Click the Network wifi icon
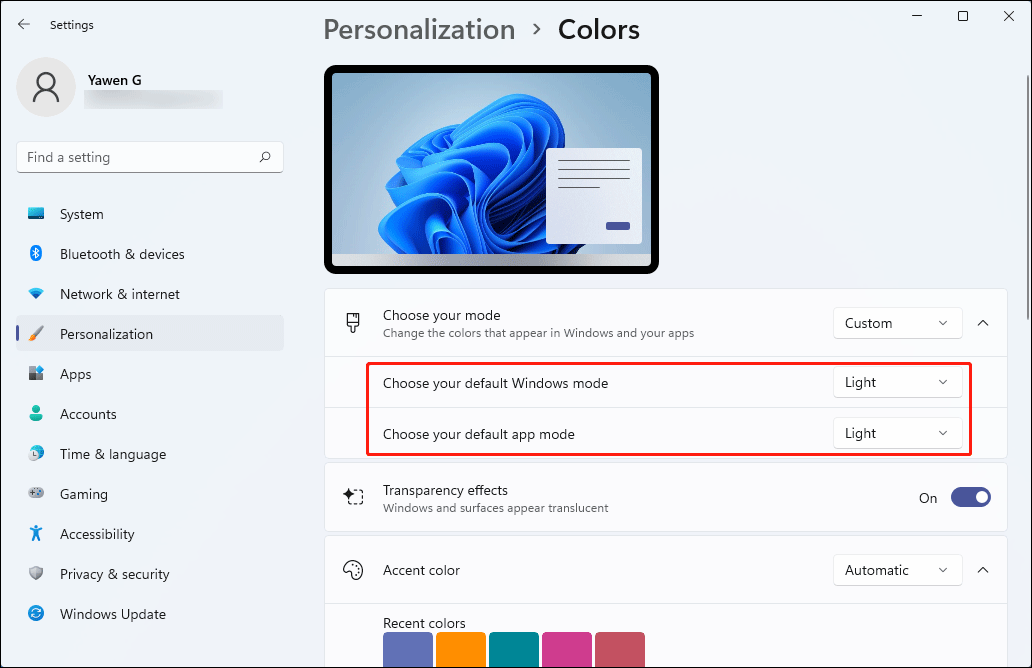The width and height of the screenshot is (1032, 668). coord(36,294)
